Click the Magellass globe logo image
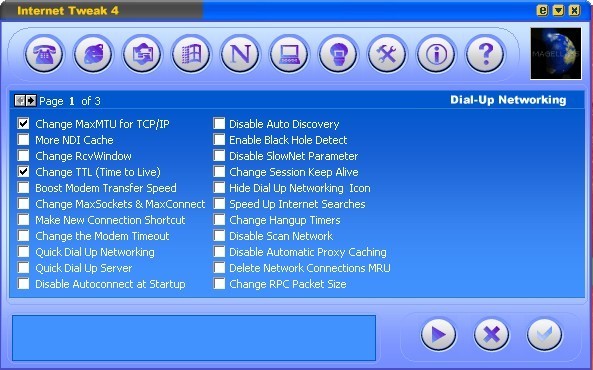 click(556, 53)
